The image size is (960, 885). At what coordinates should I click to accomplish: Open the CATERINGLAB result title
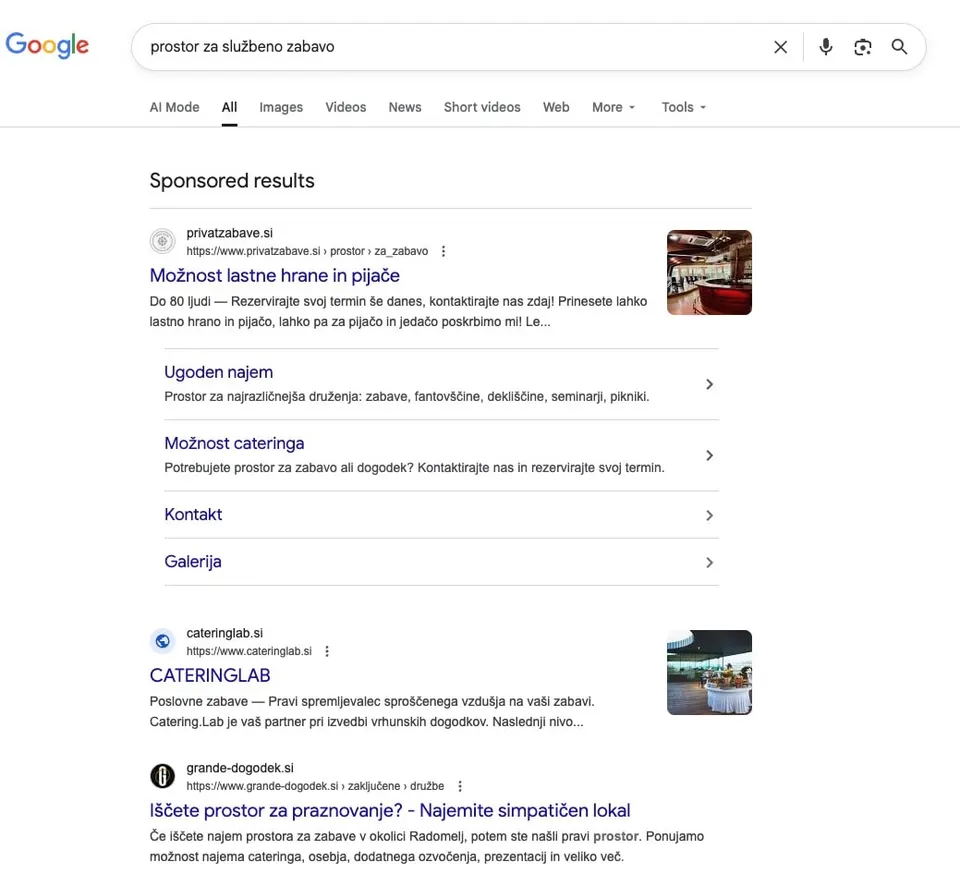pyautogui.click(x=210, y=675)
